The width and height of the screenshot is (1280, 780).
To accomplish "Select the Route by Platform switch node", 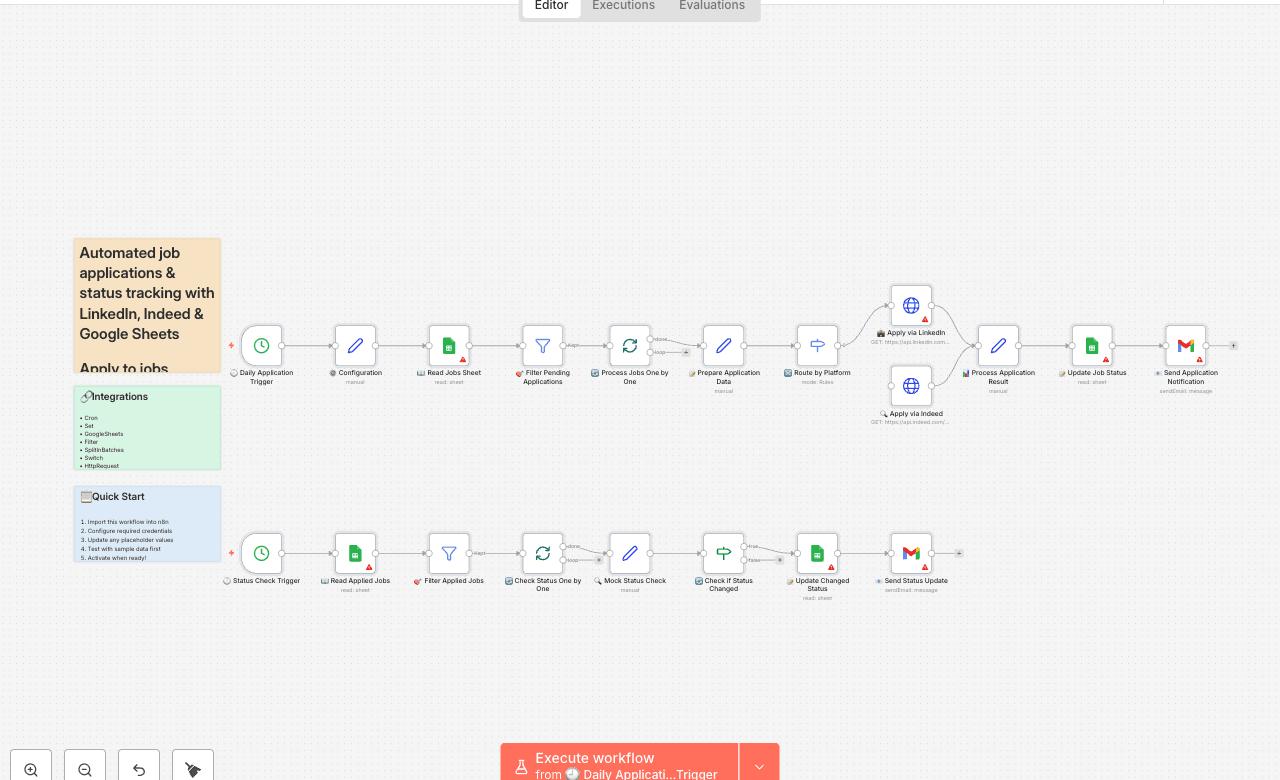I will (816, 344).
